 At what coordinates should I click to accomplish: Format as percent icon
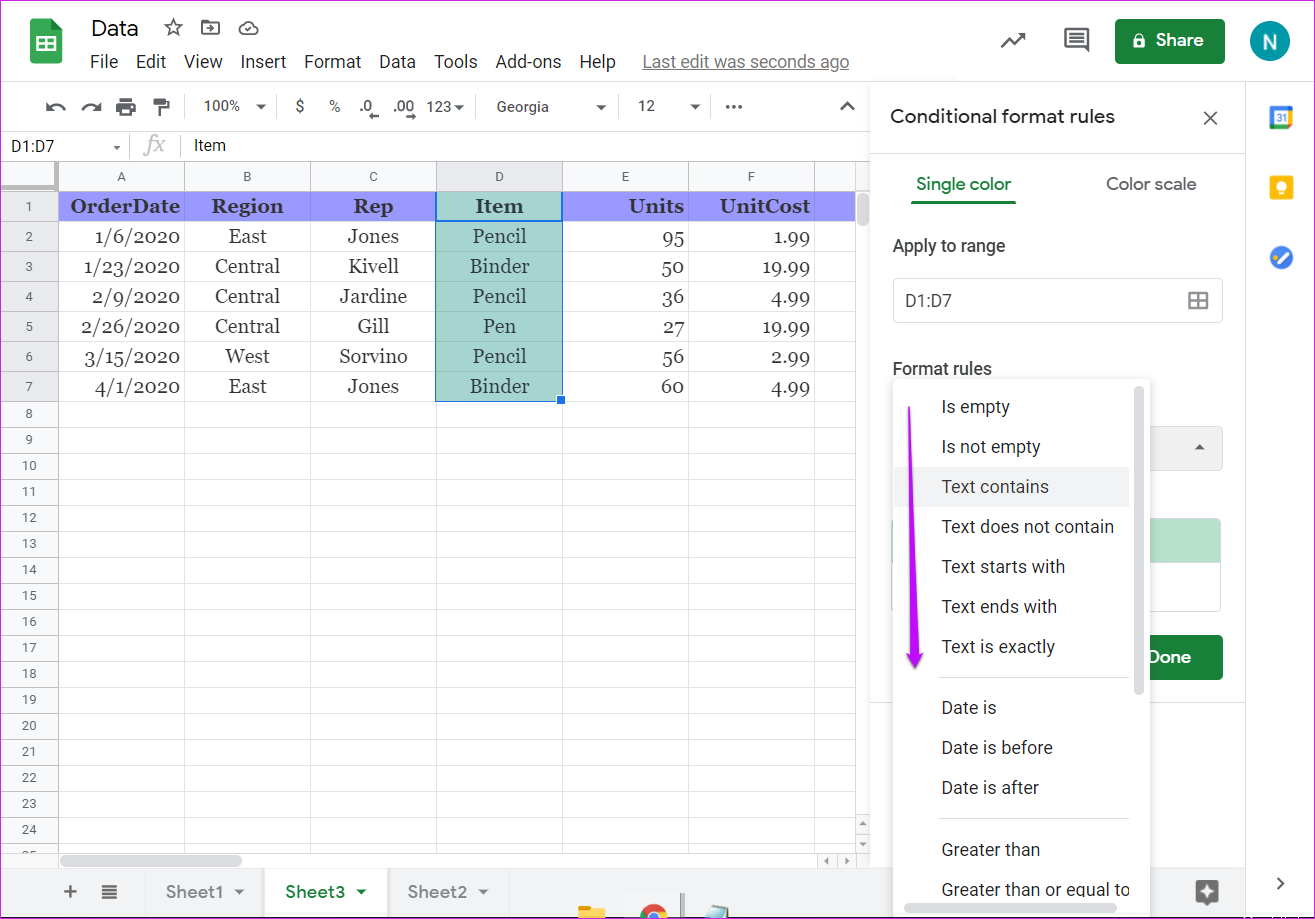(334, 107)
